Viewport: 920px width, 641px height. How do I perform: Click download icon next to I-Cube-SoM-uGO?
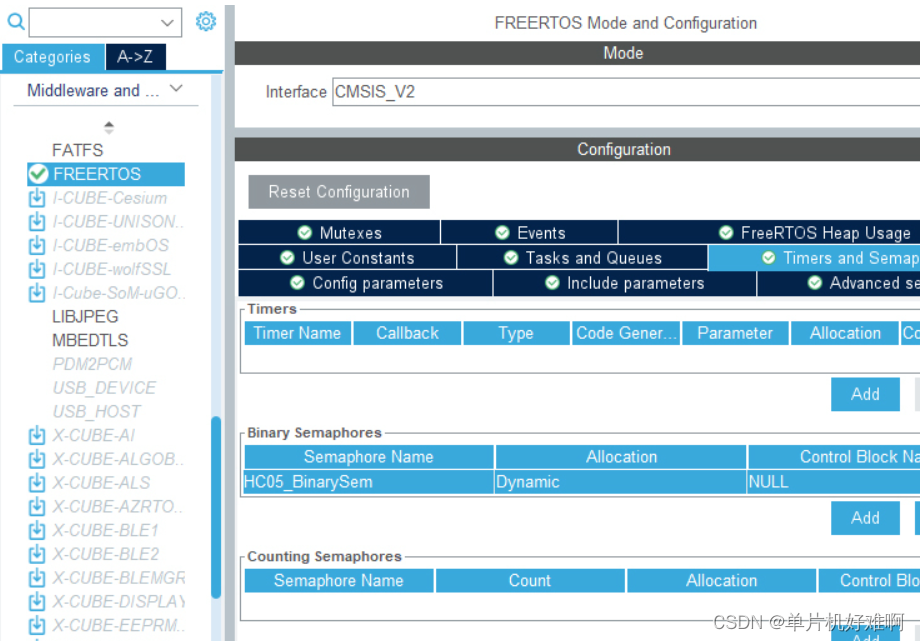pyautogui.click(x=37, y=293)
